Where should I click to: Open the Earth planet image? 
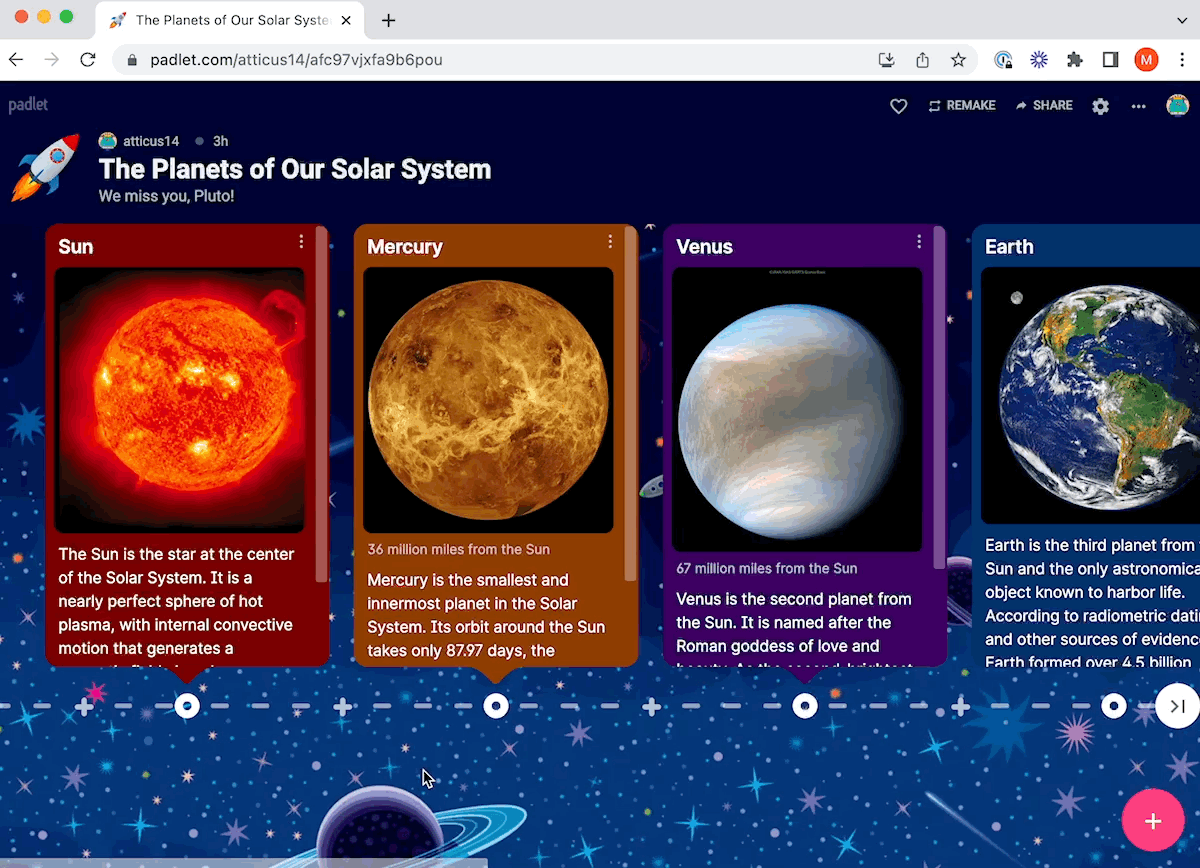click(1090, 395)
